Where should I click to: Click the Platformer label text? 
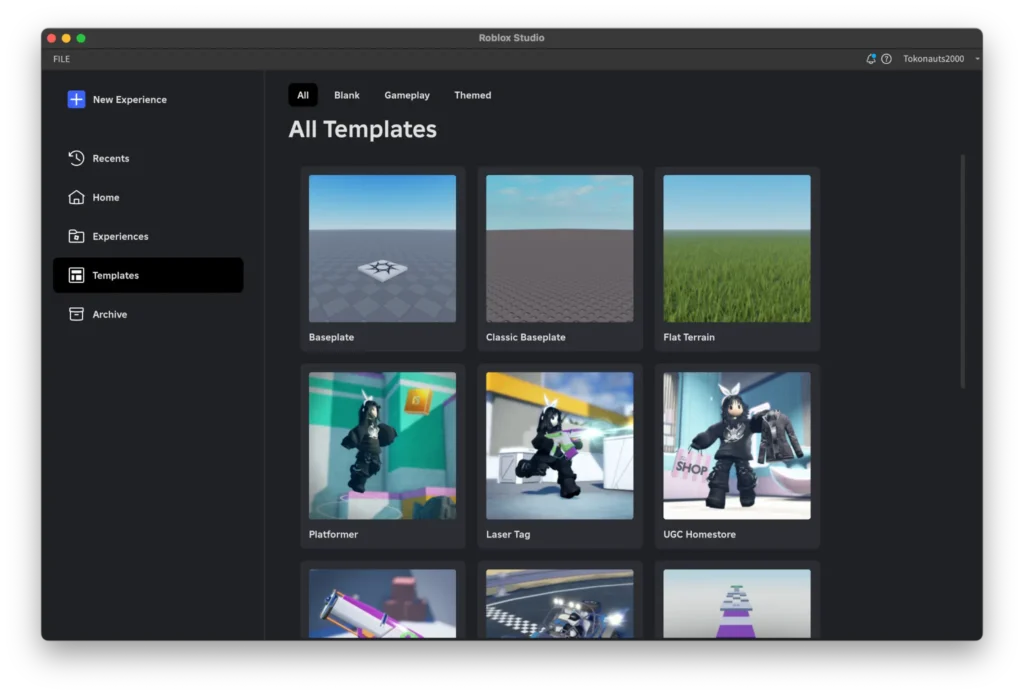pyautogui.click(x=334, y=534)
